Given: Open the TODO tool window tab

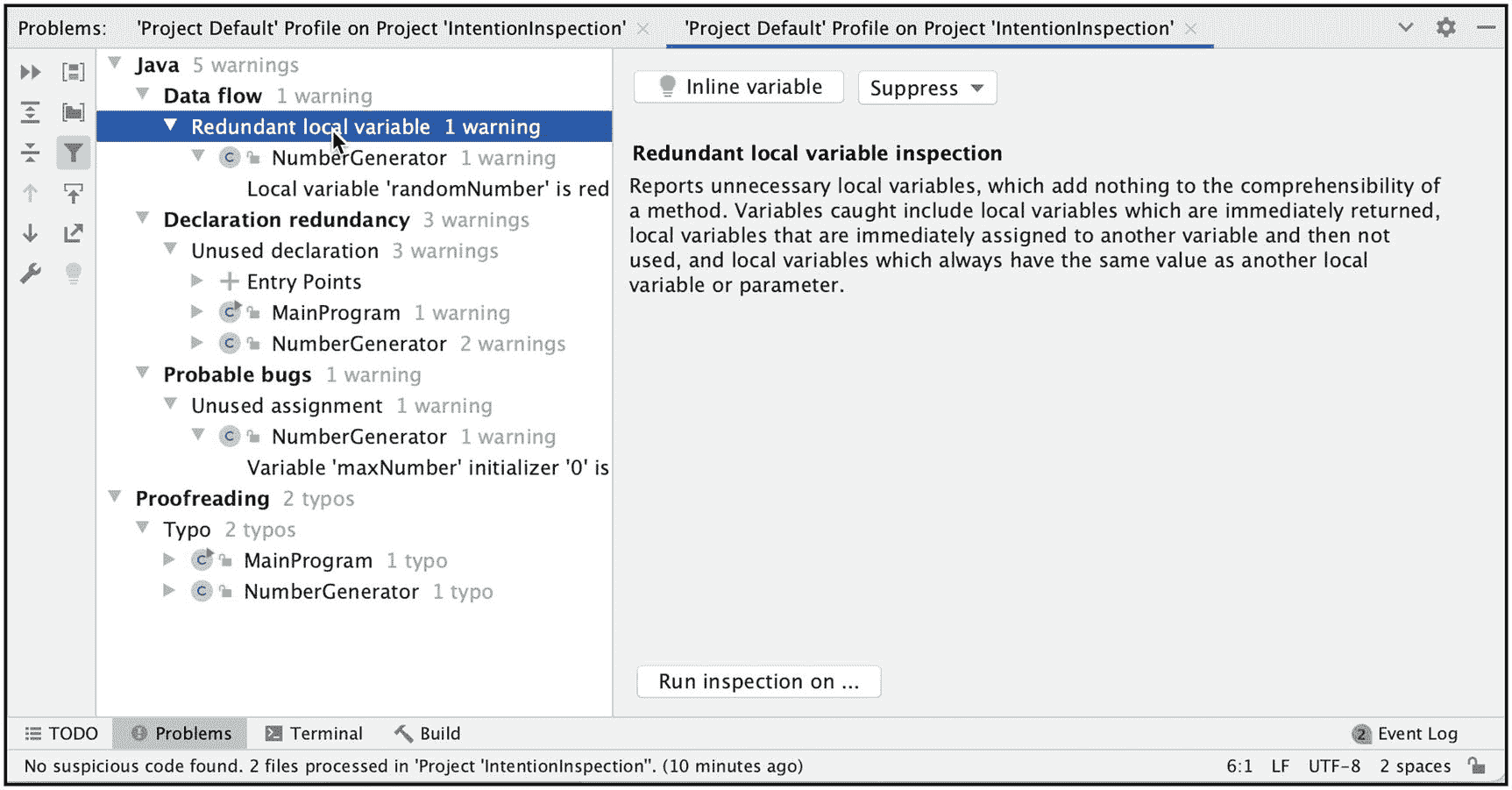Looking at the screenshot, I should (60, 733).
